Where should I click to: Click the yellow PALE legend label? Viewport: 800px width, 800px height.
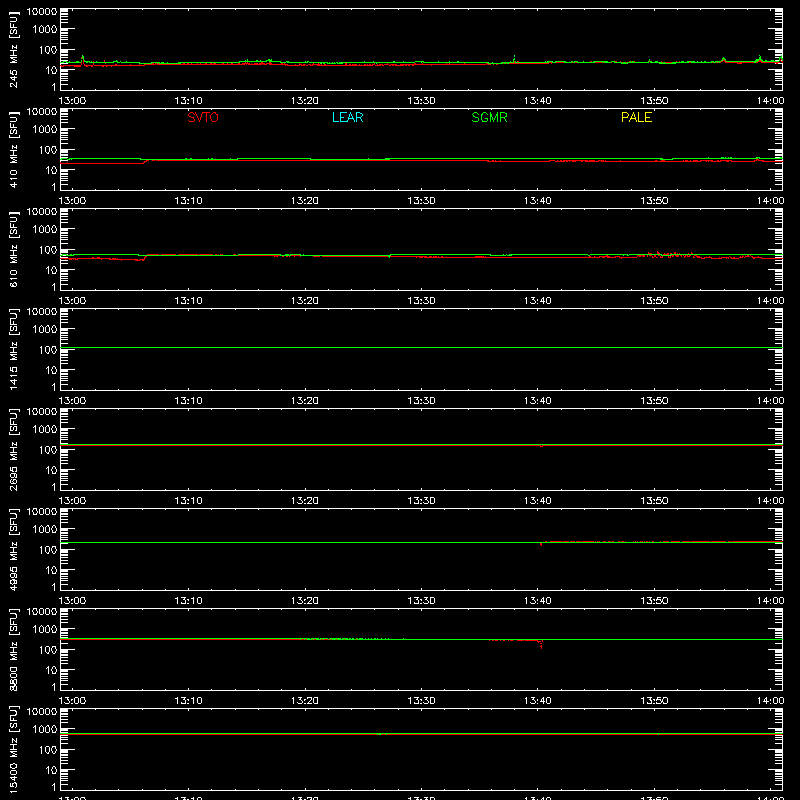click(x=636, y=117)
